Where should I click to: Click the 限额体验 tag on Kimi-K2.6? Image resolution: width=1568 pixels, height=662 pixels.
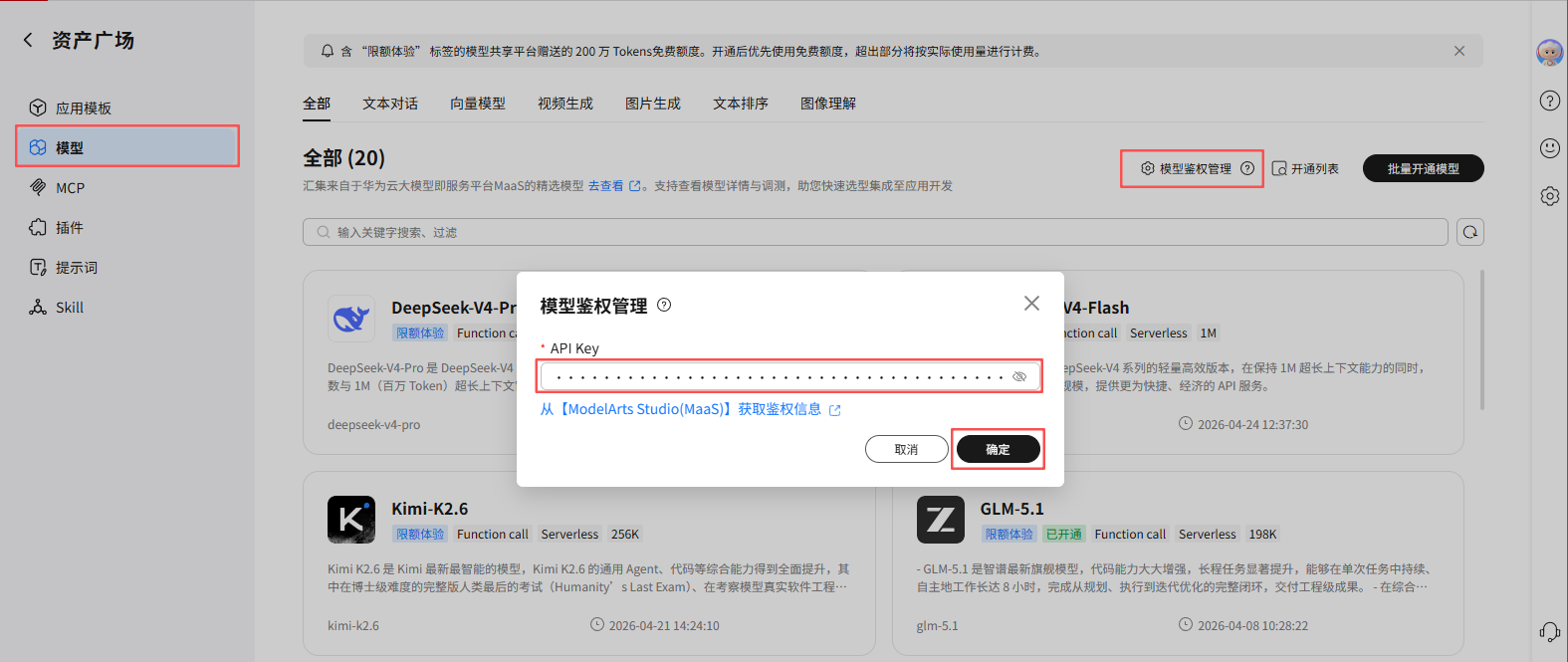coord(420,535)
